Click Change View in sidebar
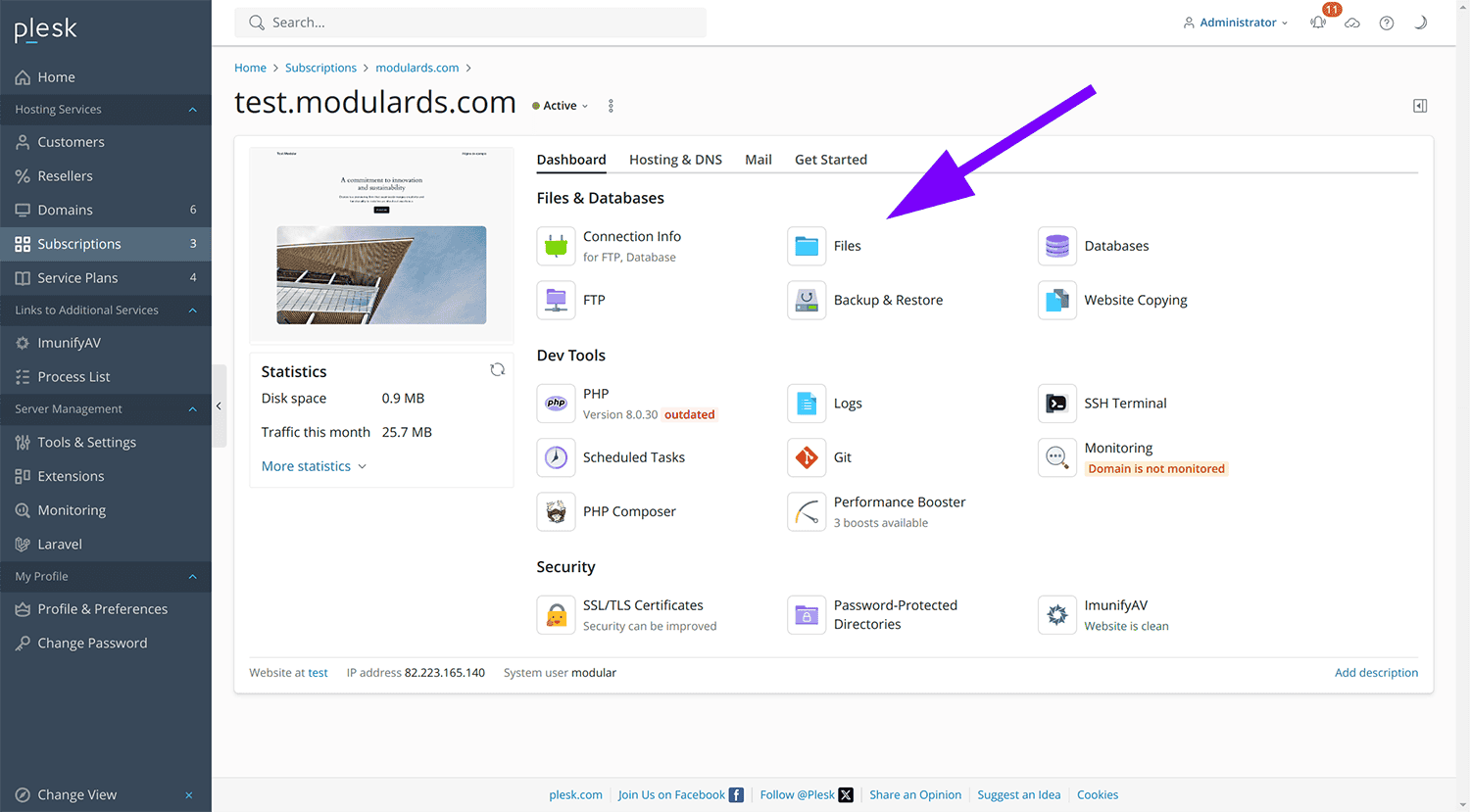 pos(76,794)
